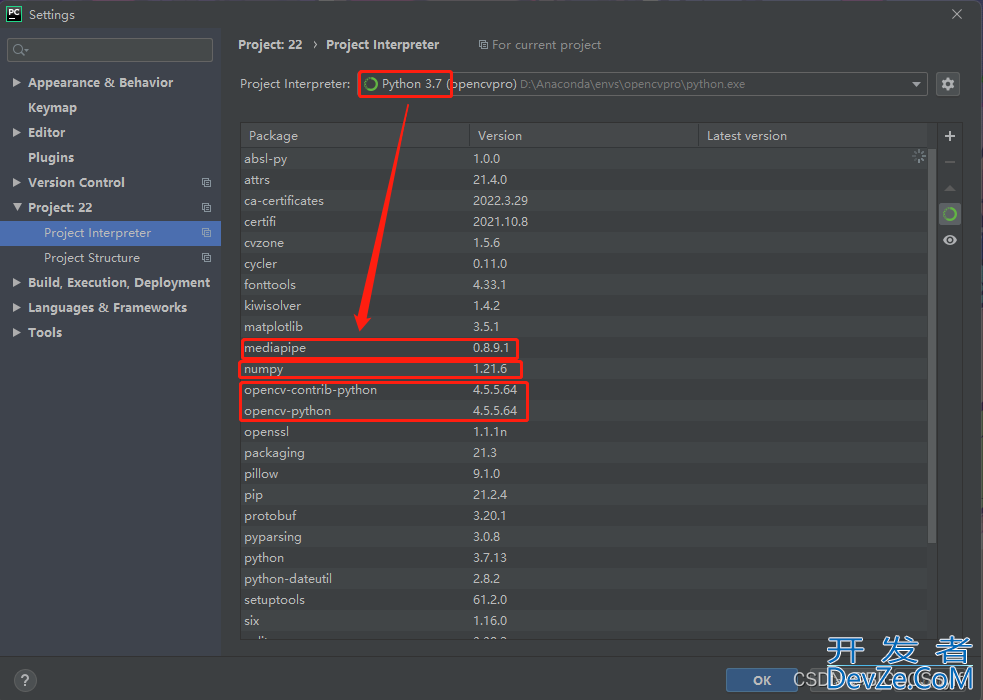Click the For current project label
983x700 pixels.
click(x=546, y=44)
